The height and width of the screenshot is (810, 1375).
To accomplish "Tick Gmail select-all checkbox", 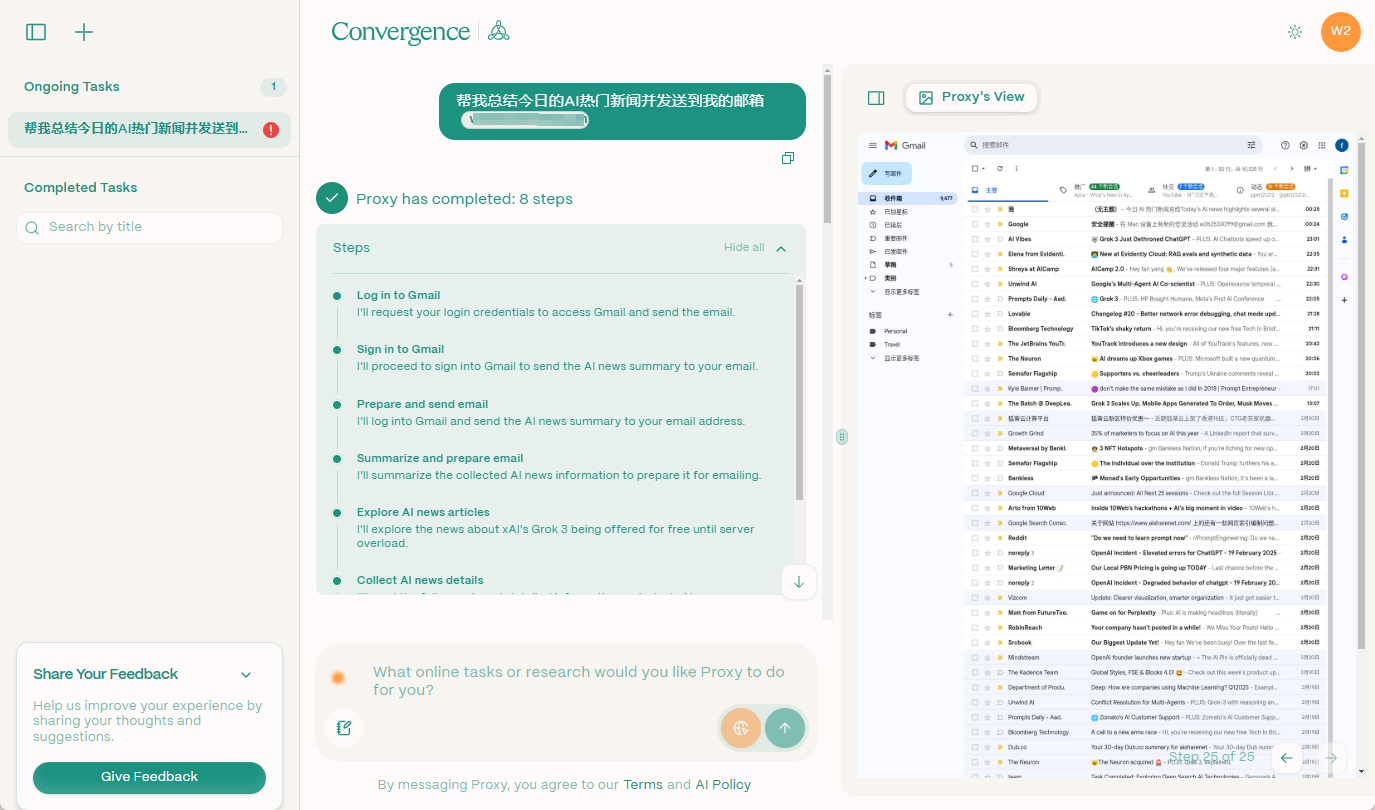I will [x=974, y=168].
